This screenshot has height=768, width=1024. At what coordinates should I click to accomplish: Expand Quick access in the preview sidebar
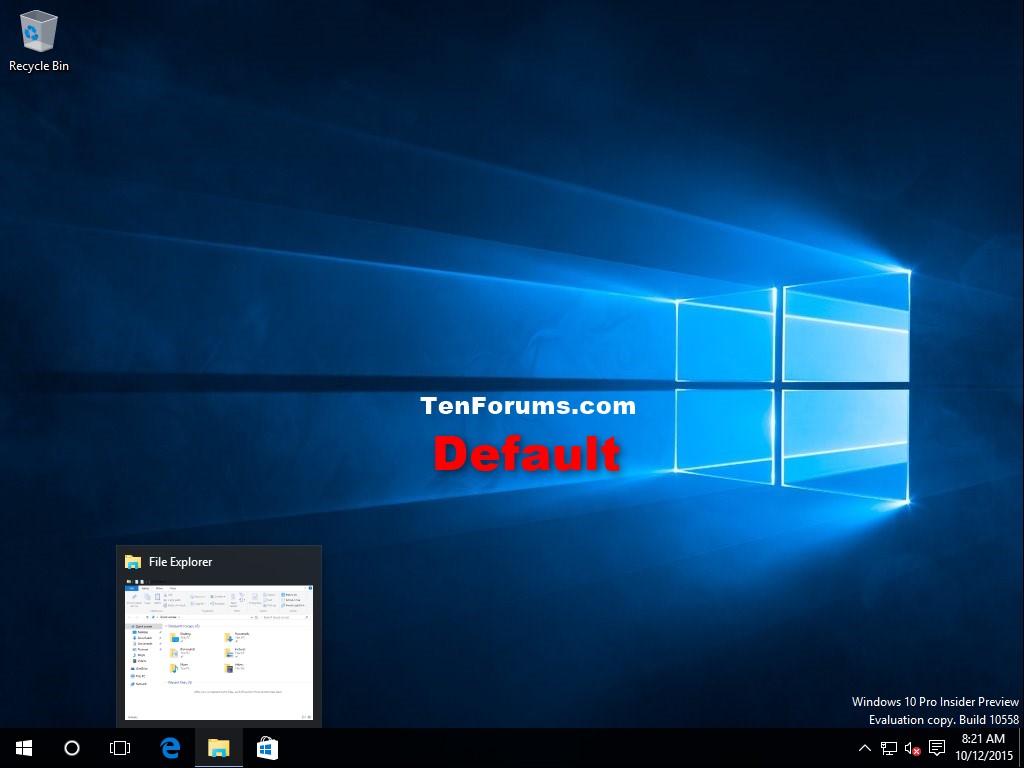tap(141, 626)
